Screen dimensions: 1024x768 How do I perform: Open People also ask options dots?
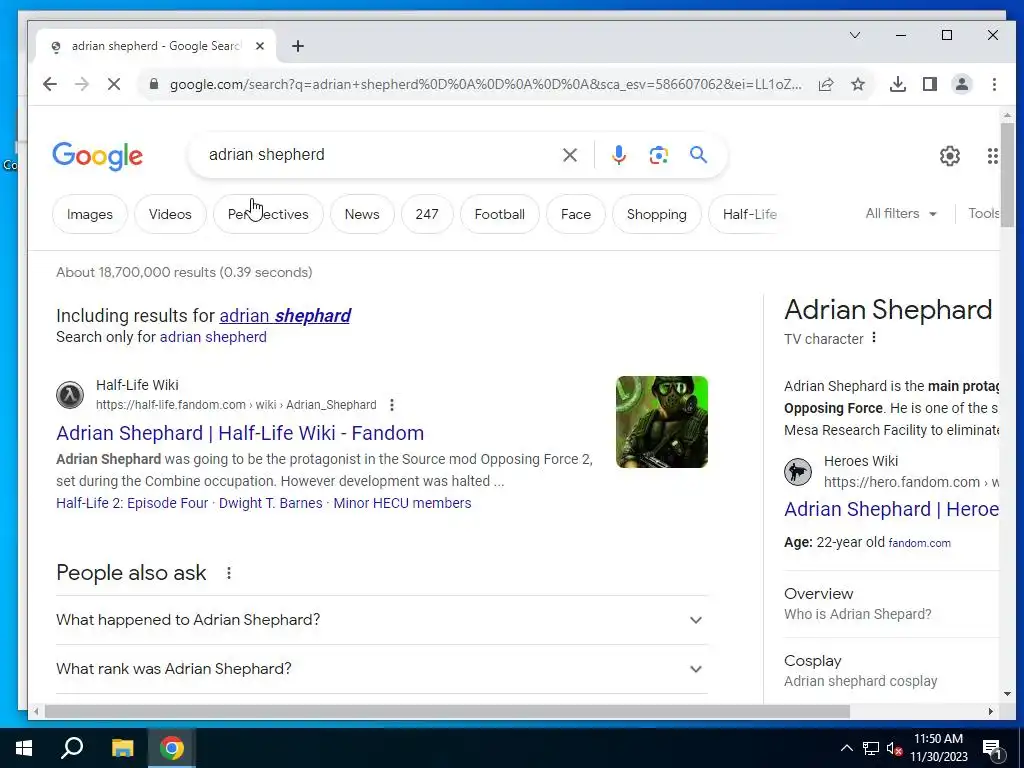coord(229,573)
